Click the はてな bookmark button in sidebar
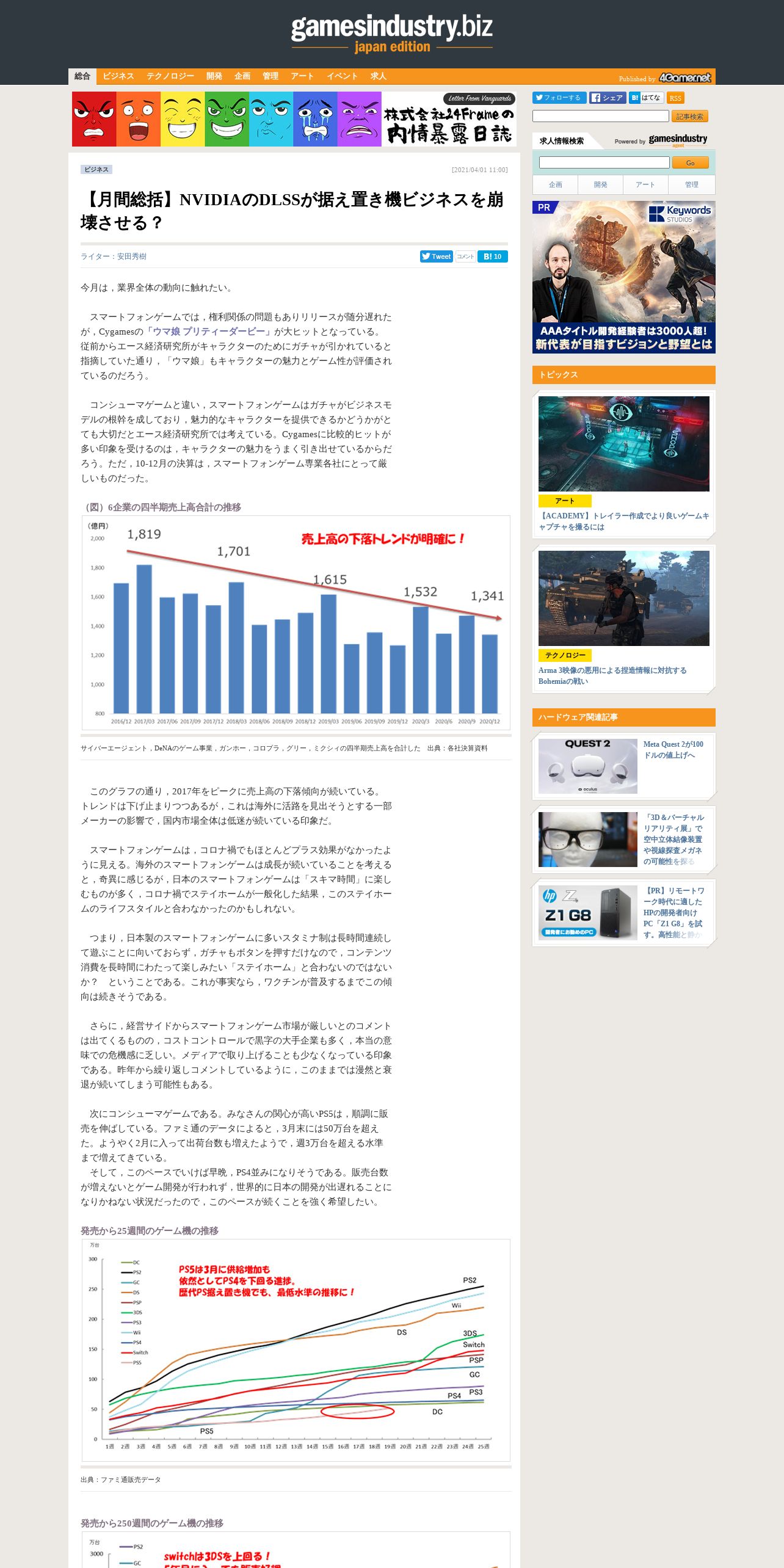The height and width of the screenshot is (1568, 784). coord(646,98)
